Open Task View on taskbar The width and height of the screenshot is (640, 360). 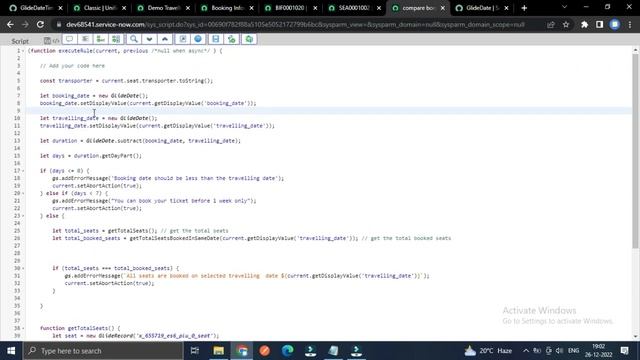[x=195, y=351]
